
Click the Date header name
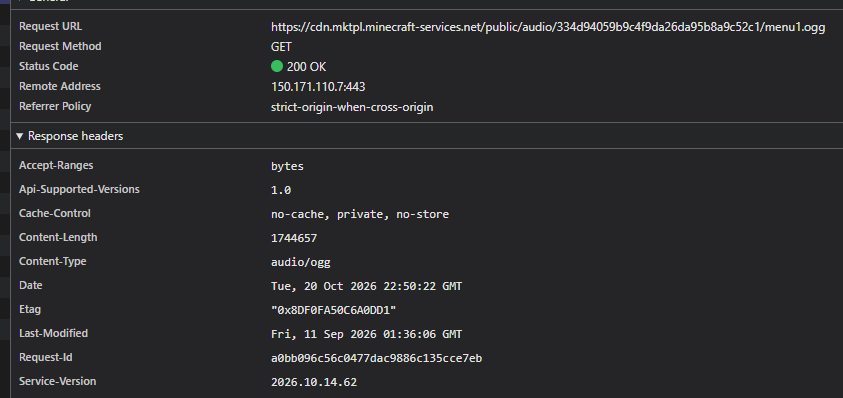tap(31, 285)
